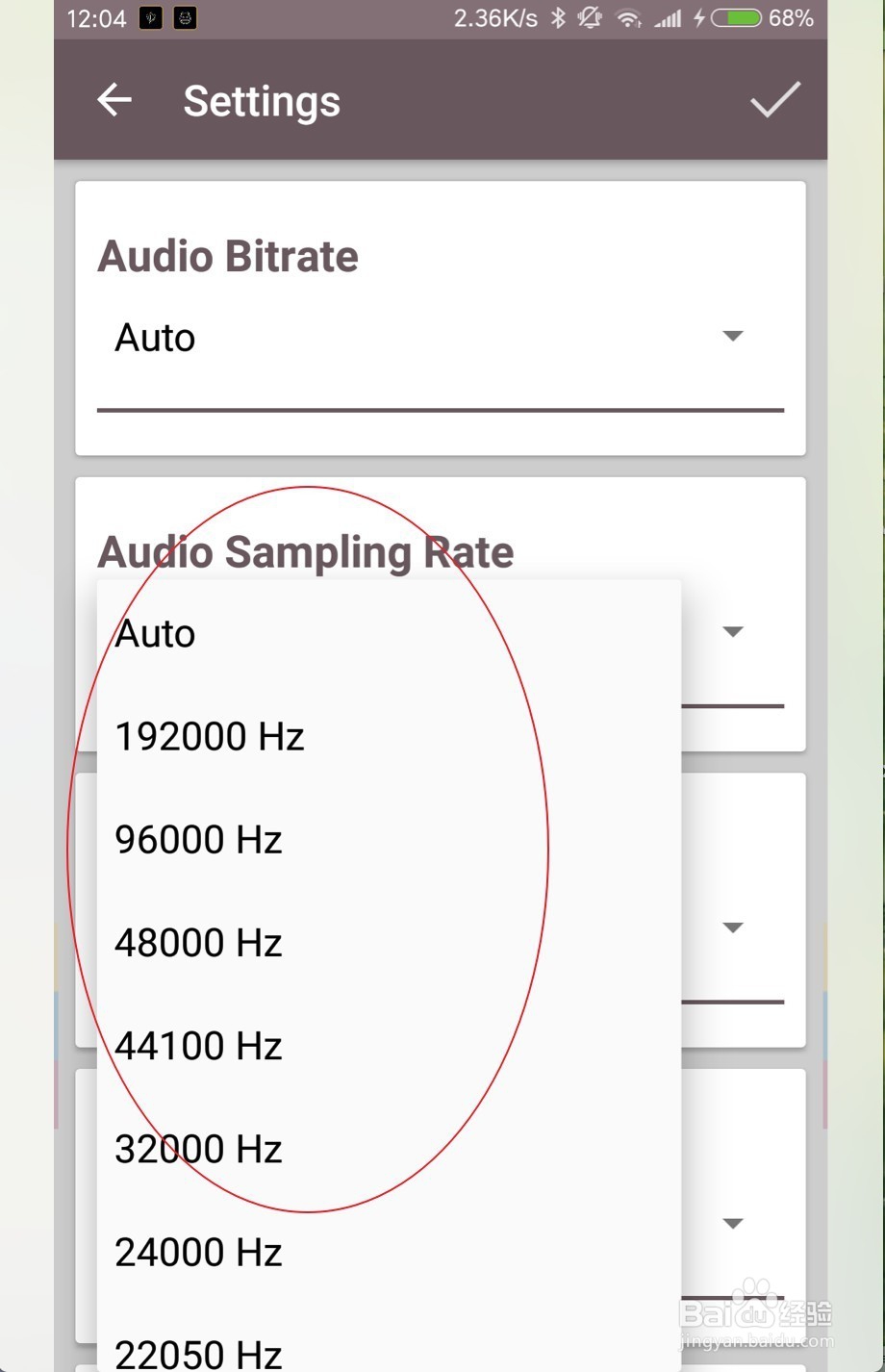Open the Audio Bitrate dropdown arrow
Viewport: 885px width, 1372px height.
(733, 336)
